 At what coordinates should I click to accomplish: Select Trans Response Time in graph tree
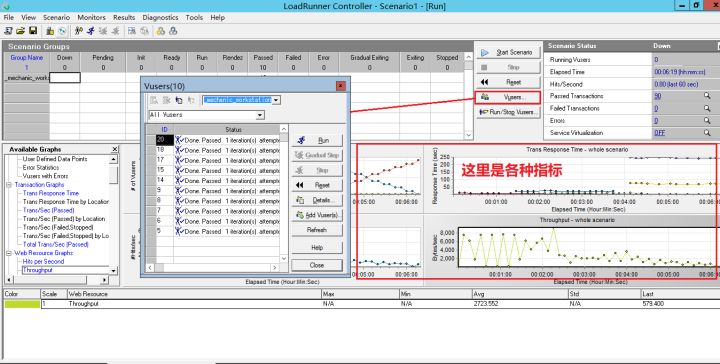point(51,193)
